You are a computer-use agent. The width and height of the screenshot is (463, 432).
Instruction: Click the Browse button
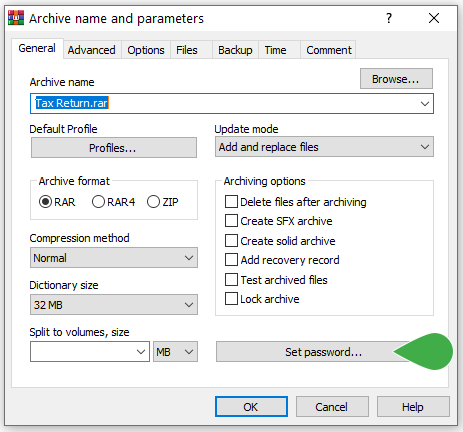click(x=396, y=79)
